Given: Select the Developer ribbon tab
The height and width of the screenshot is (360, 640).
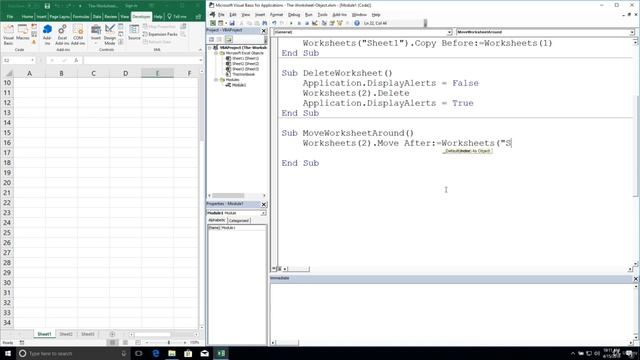Looking at the screenshot, I should (x=141, y=17).
